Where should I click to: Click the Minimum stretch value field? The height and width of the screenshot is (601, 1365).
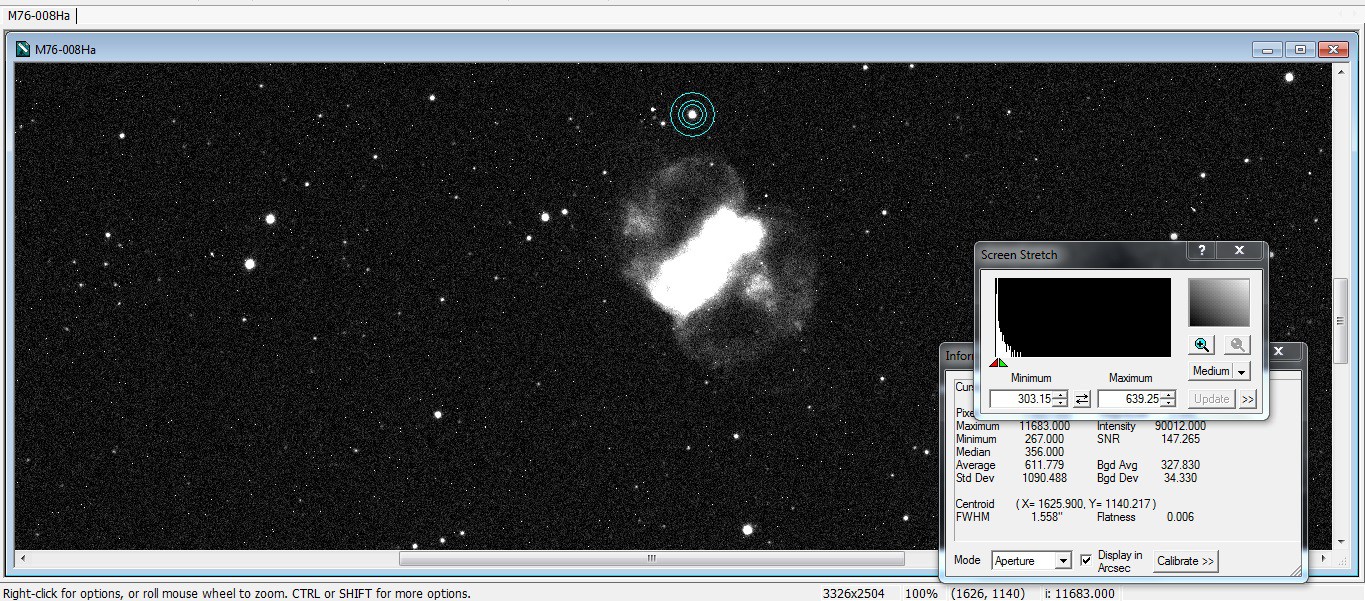tap(1021, 399)
